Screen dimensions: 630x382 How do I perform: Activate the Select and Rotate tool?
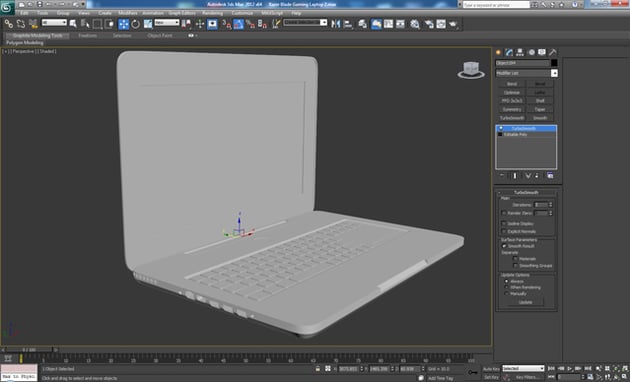pyautogui.click(x=136, y=24)
